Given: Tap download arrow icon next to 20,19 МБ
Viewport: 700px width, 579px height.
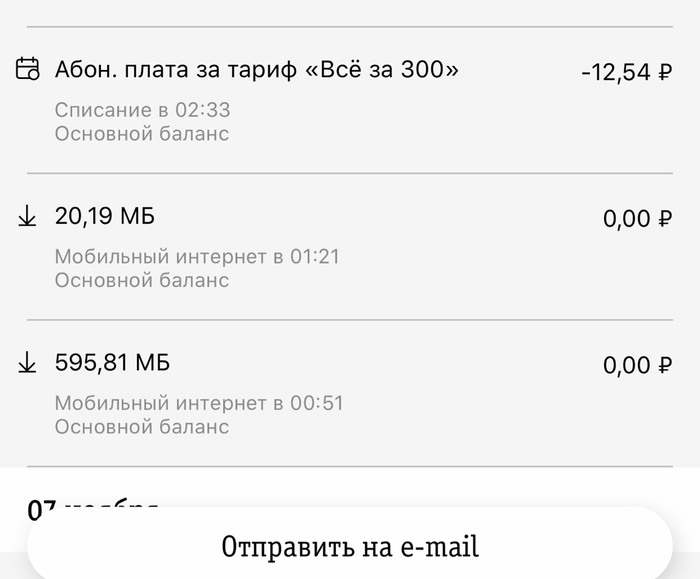Looking at the screenshot, I should (x=28, y=217).
